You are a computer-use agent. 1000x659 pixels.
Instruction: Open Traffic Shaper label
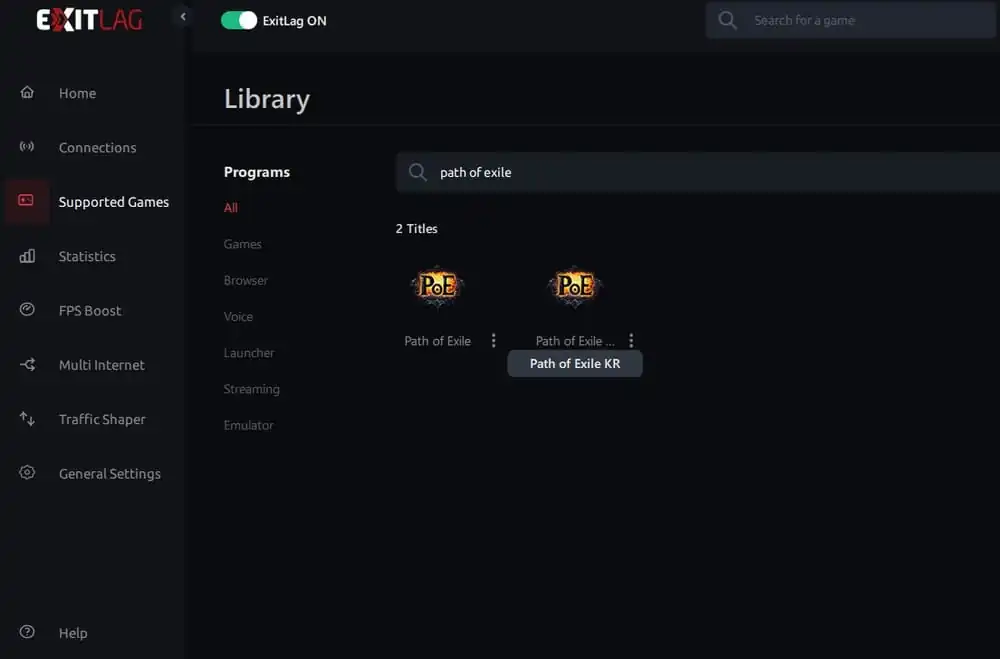102,419
